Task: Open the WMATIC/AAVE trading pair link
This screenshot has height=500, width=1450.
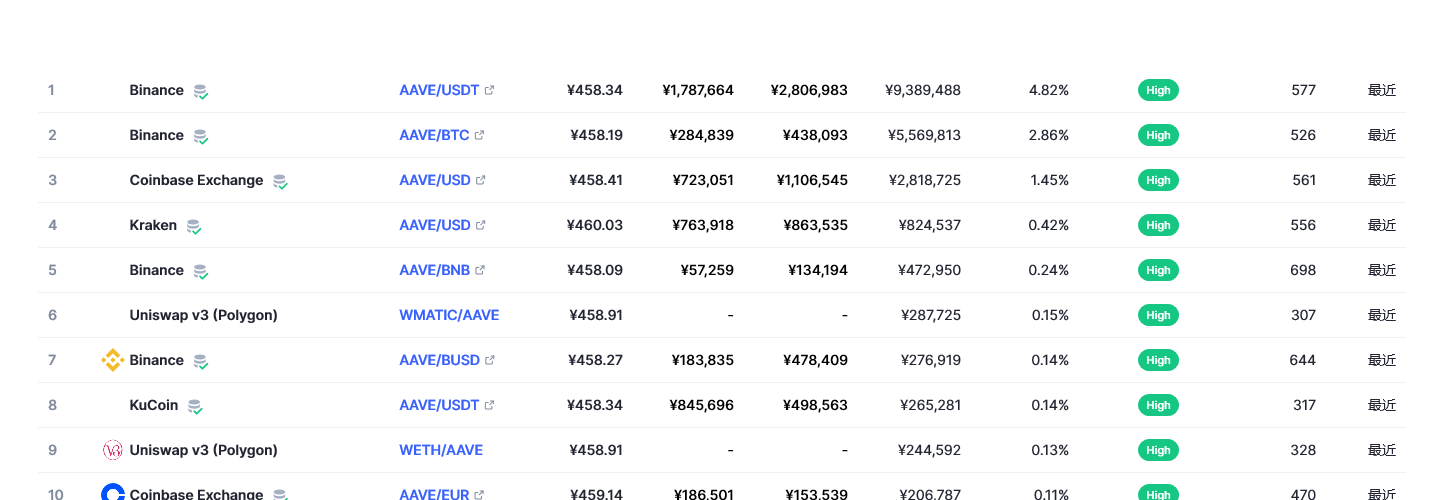Action: 449,315
